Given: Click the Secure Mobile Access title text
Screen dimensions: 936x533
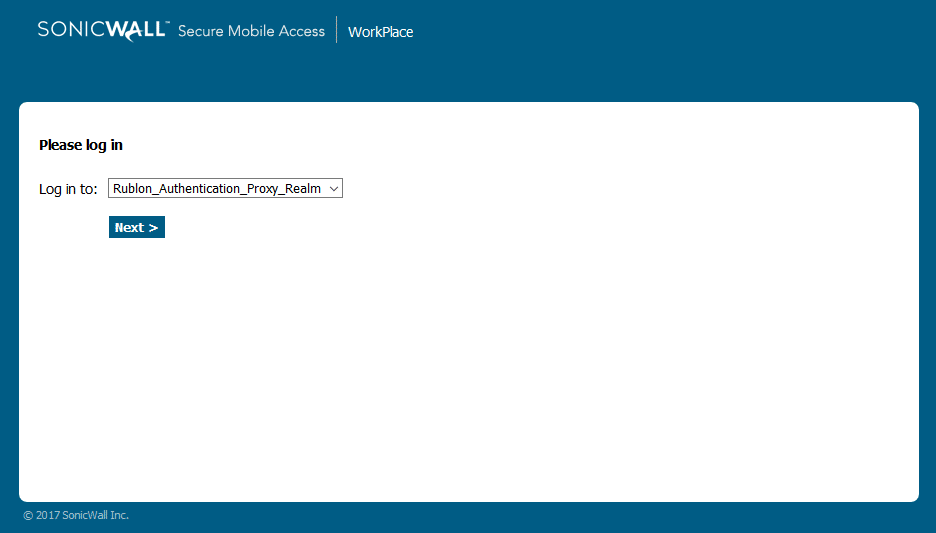Looking at the screenshot, I should coord(251,31).
